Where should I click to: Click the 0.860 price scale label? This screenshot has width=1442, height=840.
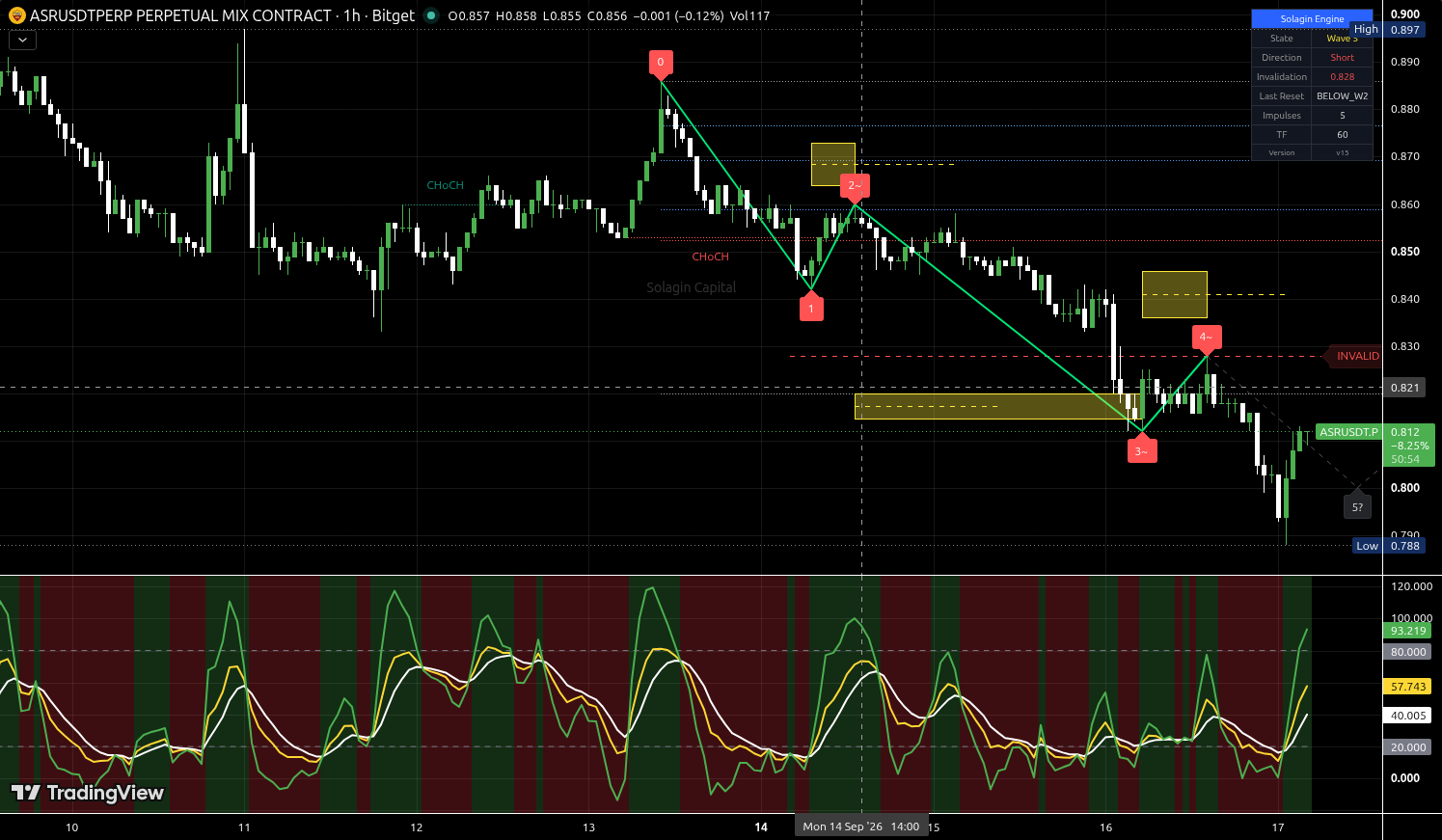point(1404,204)
